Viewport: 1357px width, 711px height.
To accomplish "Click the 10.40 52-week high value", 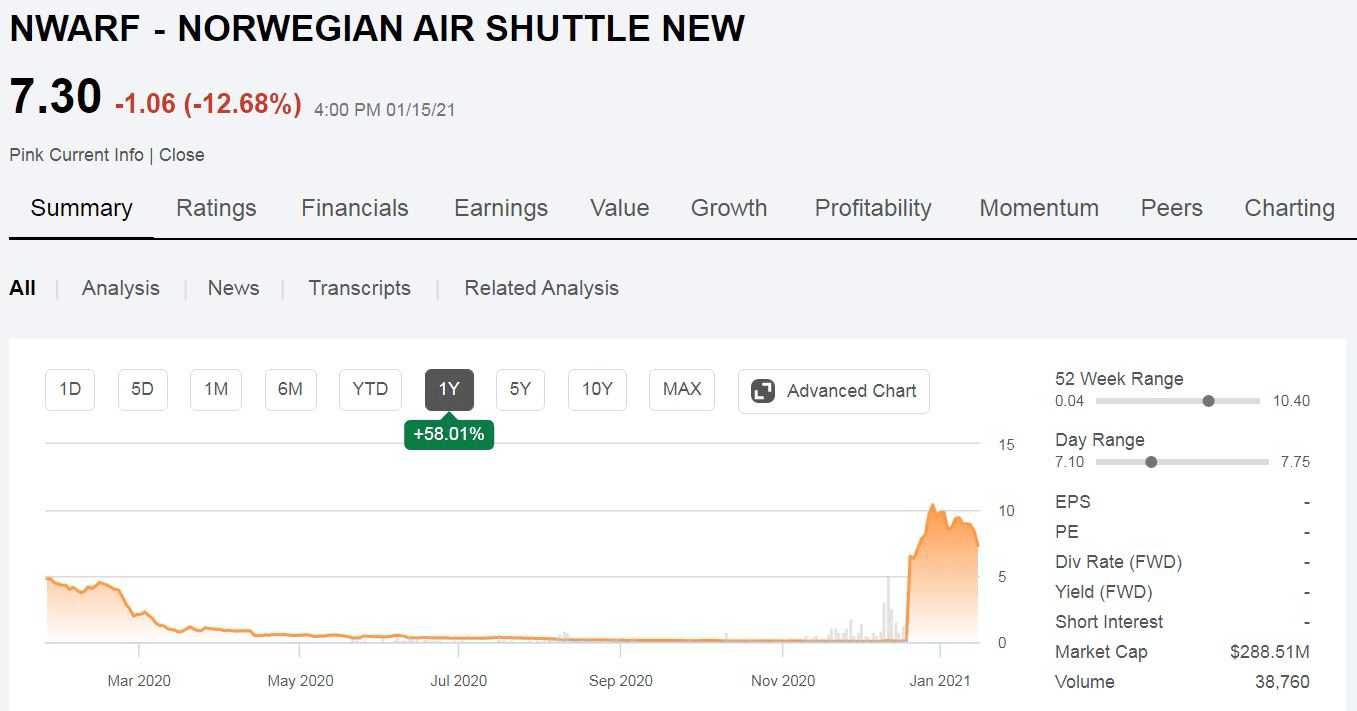I will point(1291,401).
